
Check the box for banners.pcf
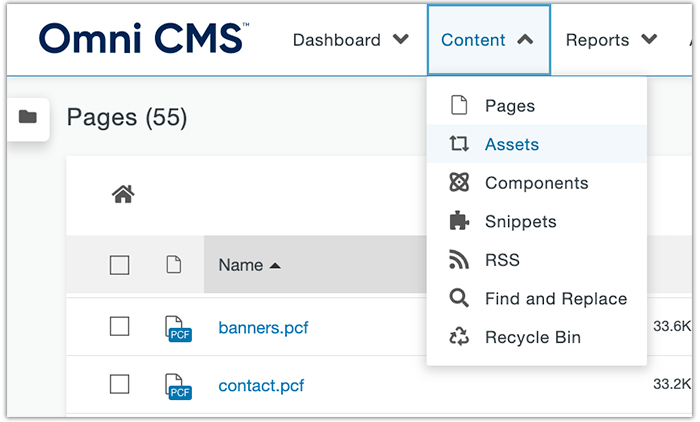[x=120, y=326]
